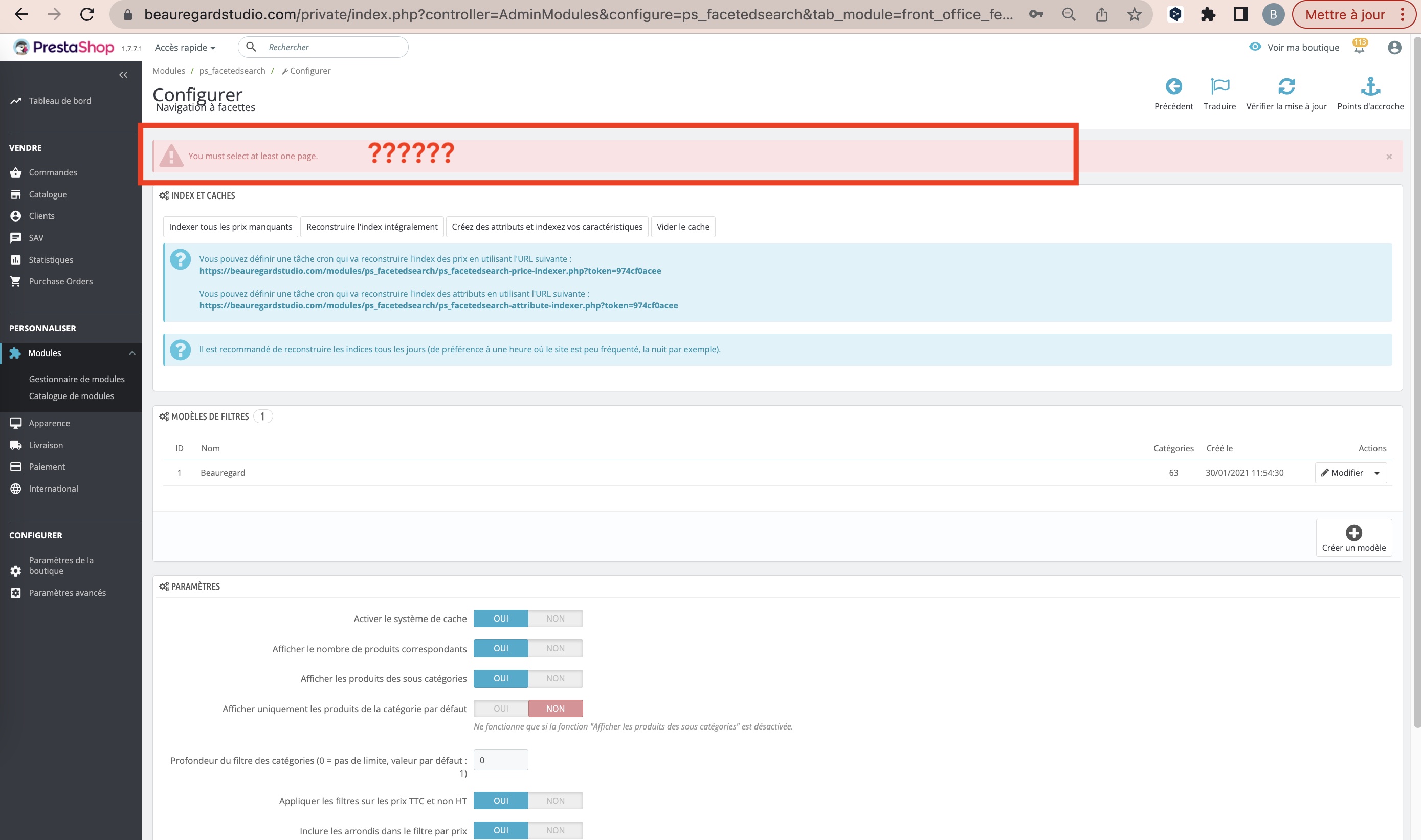Open the account profile icon

tap(1394, 48)
